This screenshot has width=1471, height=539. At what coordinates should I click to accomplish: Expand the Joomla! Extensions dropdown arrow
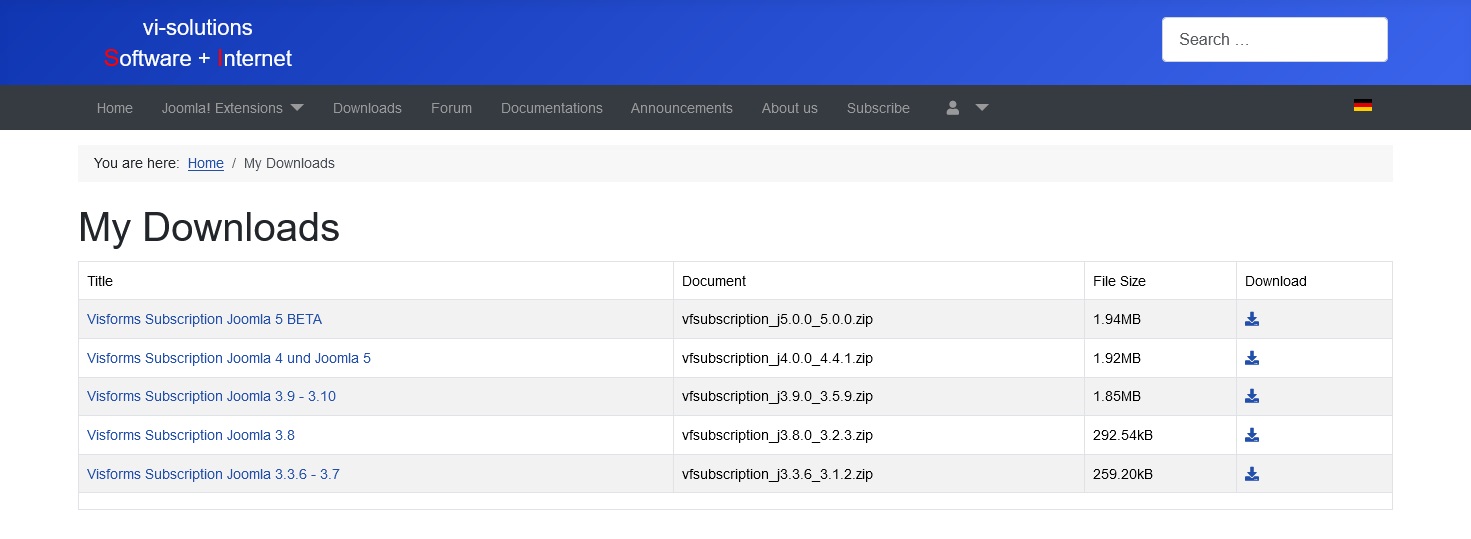tap(297, 108)
